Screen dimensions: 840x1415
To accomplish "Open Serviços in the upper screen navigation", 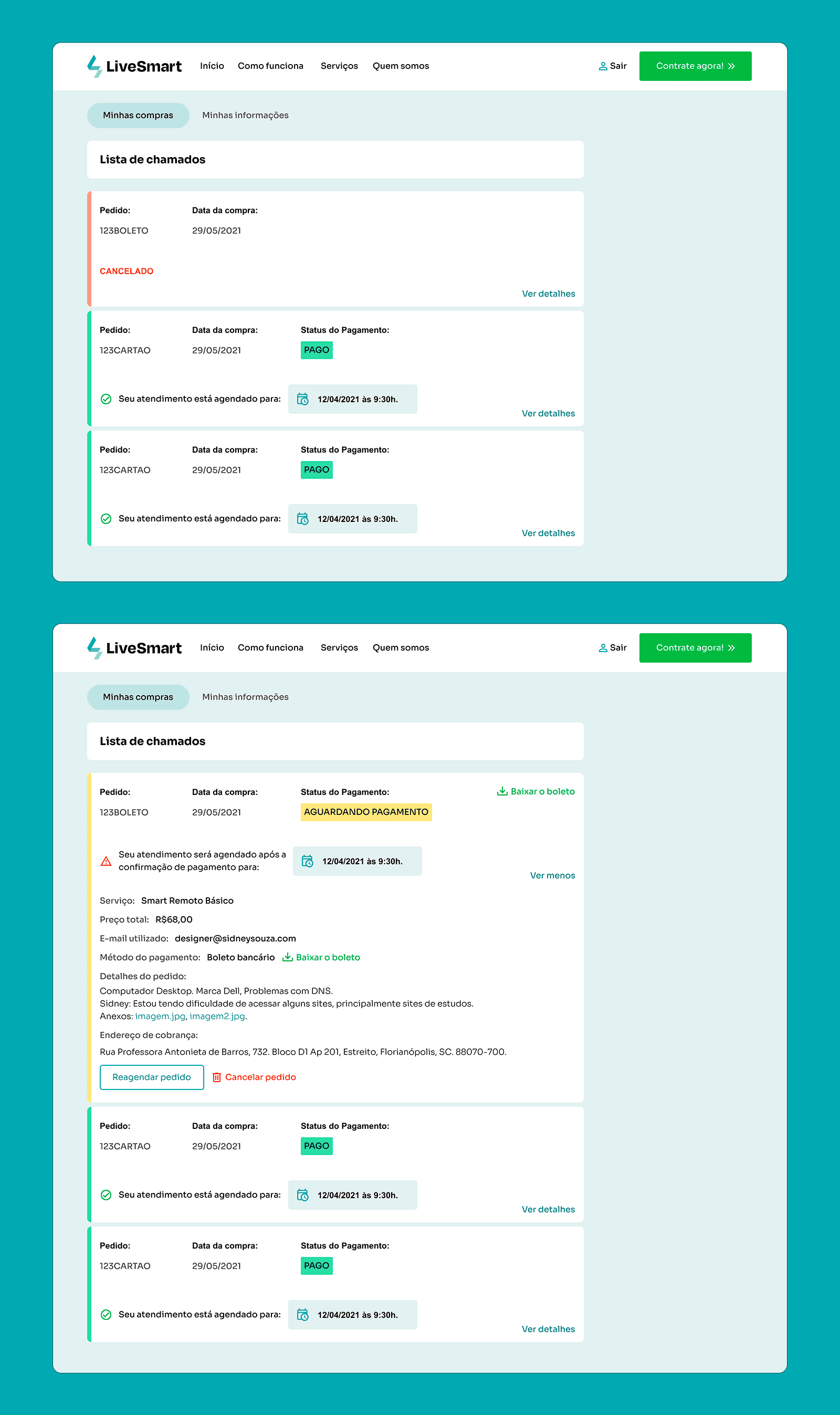I will 340,66.
